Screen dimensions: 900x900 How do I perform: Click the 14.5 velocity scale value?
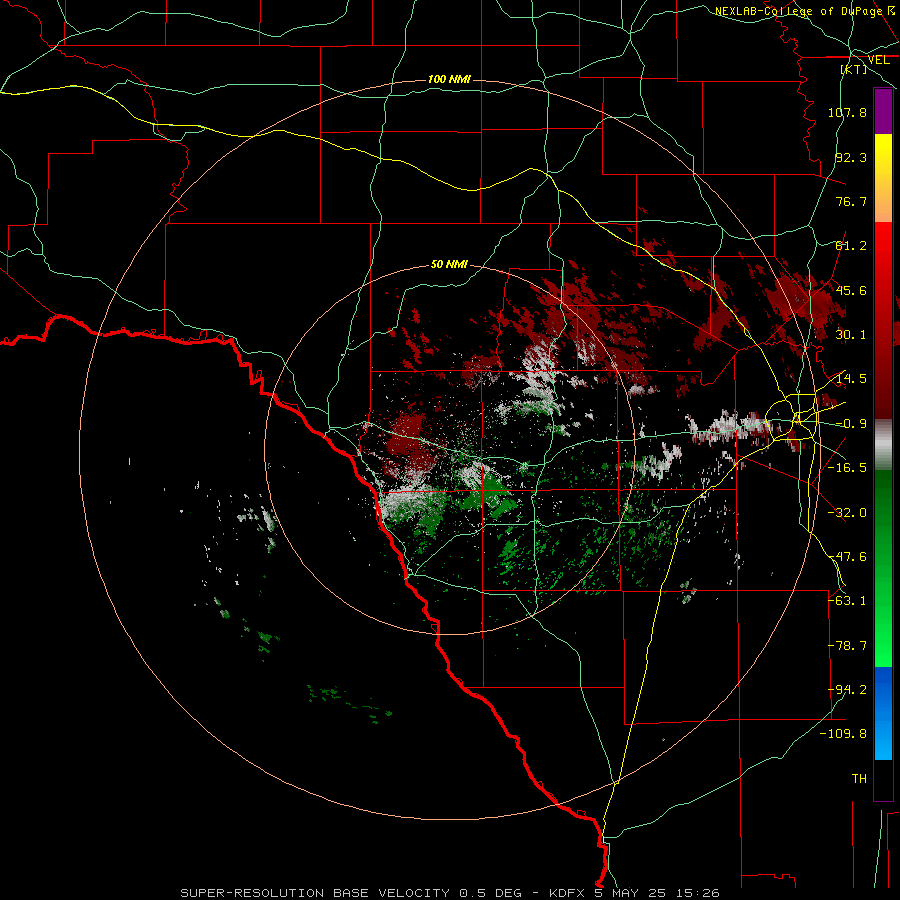coord(851,379)
